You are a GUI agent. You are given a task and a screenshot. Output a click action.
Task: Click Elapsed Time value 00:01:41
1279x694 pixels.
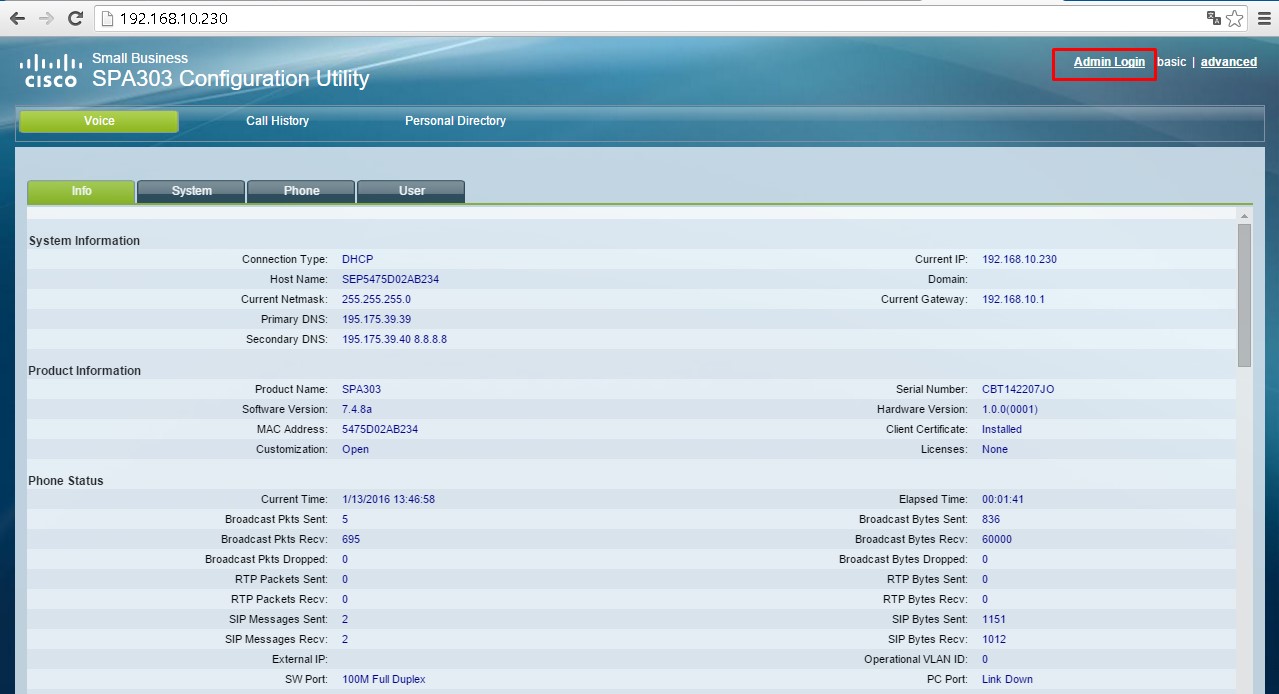(1002, 499)
